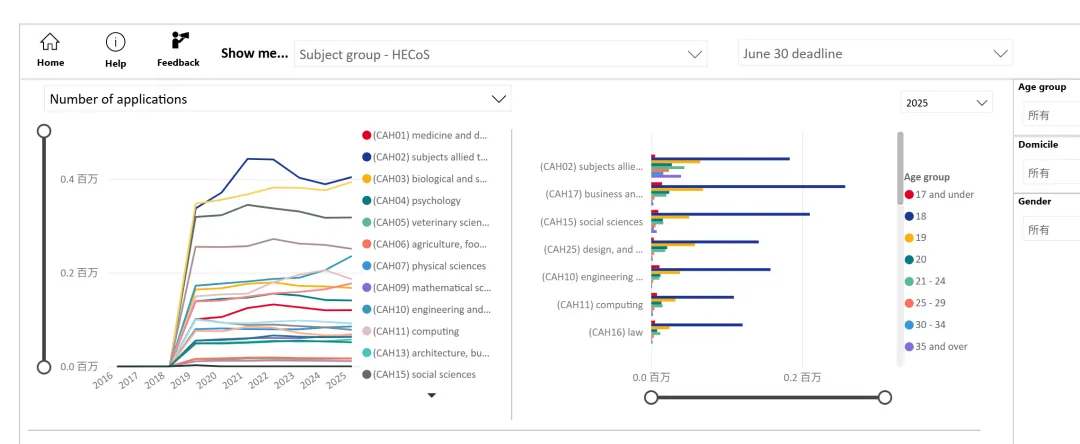Expand the June 30 deadline dropdown

click(875, 54)
